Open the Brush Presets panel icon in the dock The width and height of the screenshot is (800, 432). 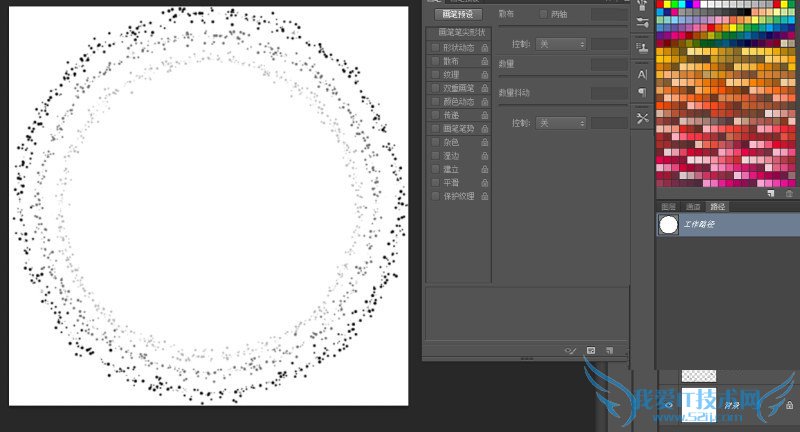[642, 22]
